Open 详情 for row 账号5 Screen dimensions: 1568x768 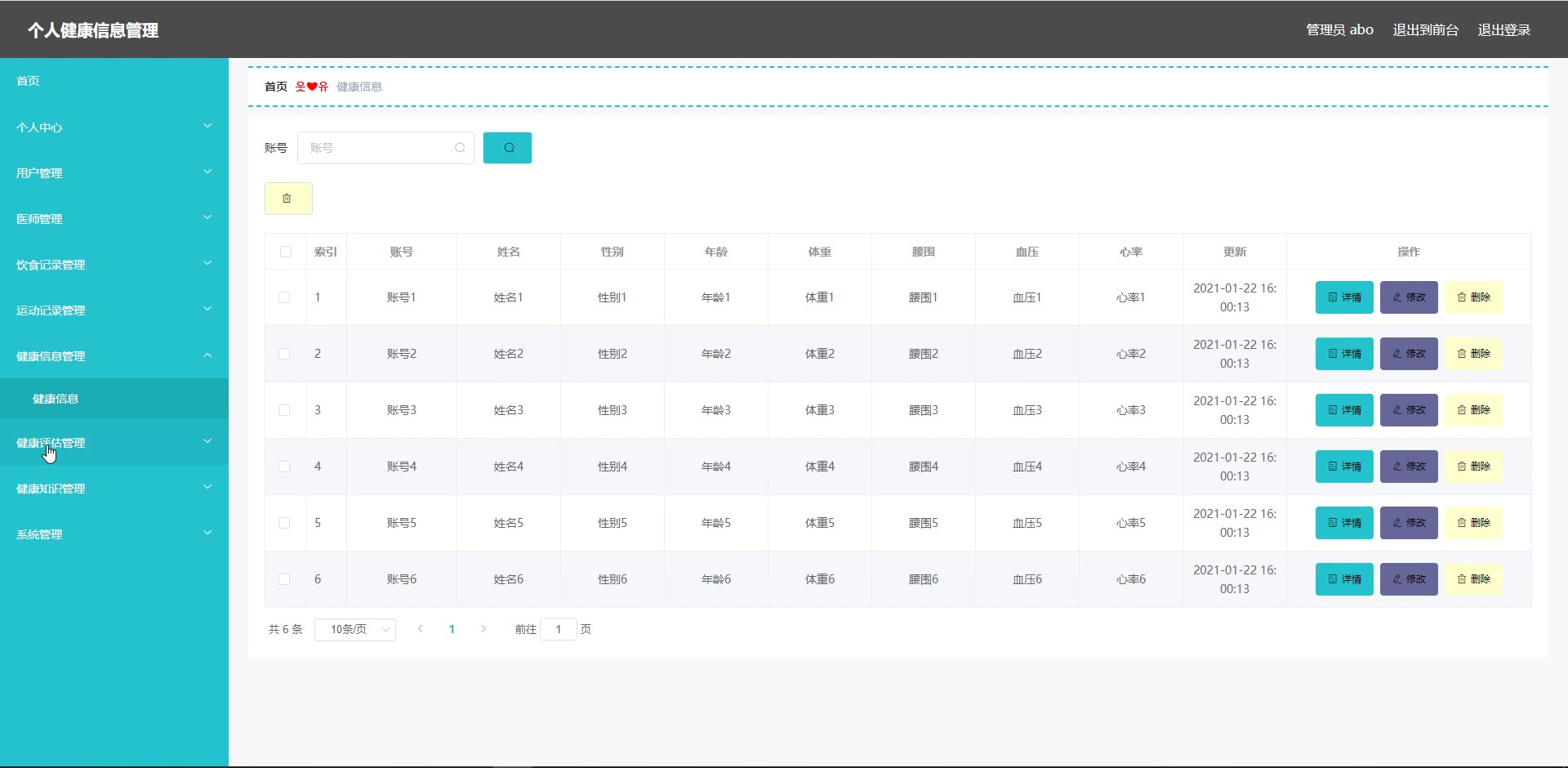[1344, 523]
